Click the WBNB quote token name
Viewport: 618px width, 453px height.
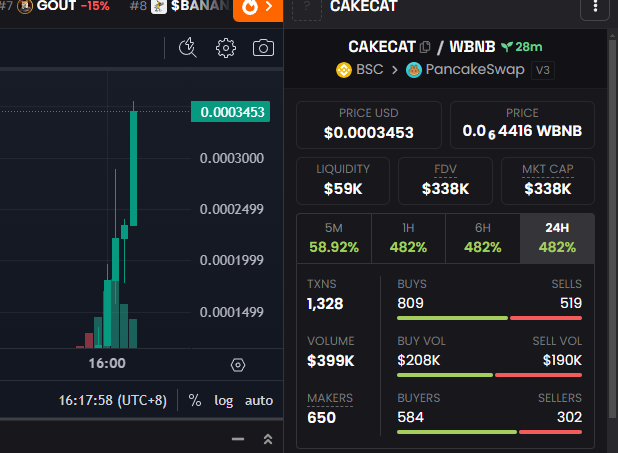472,47
